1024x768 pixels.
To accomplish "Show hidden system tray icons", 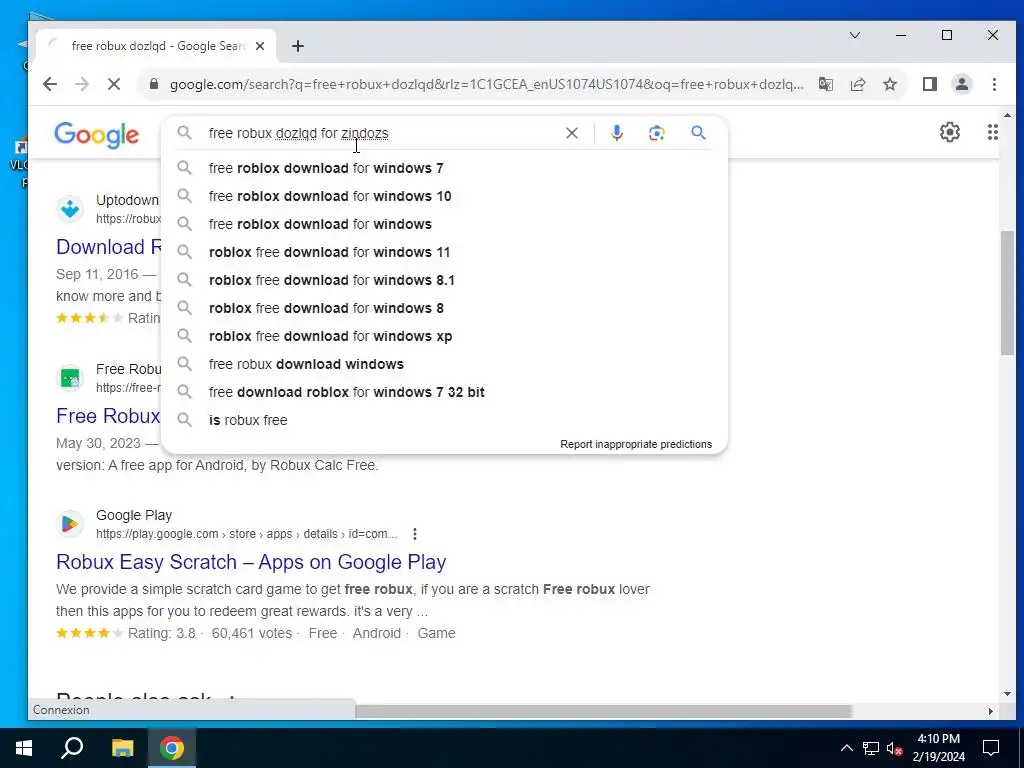I will point(846,748).
